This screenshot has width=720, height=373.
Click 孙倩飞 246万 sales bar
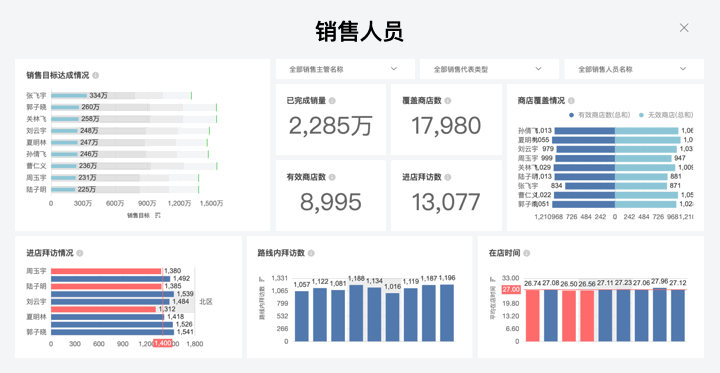point(64,154)
